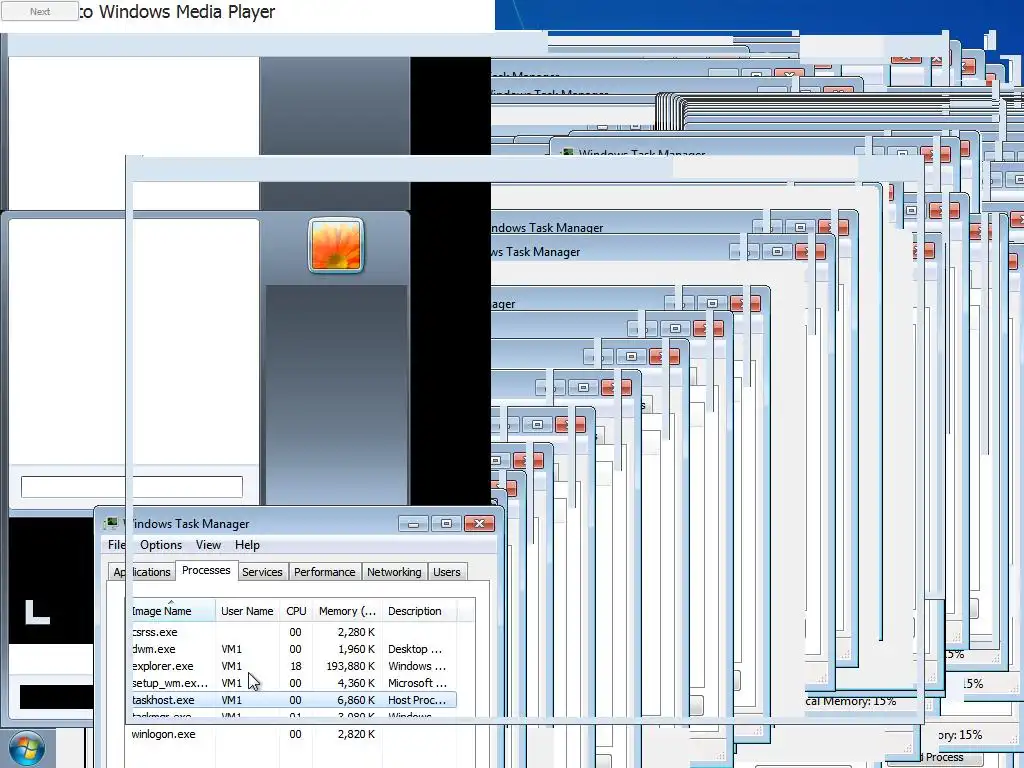Open the Performance tab
The image size is (1024, 768).
coord(325,572)
